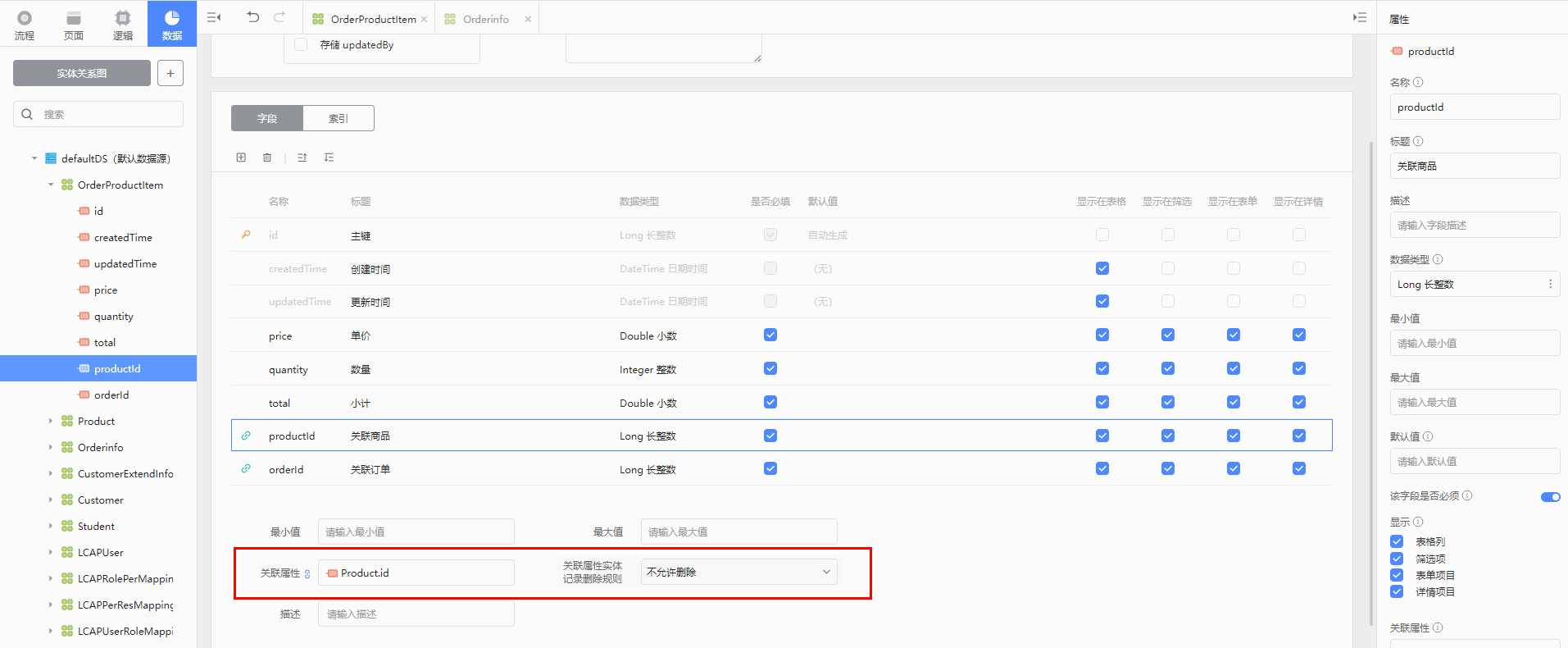Click the link icon on productId row
This screenshot has width=1568, height=648.
pos(246,436)
